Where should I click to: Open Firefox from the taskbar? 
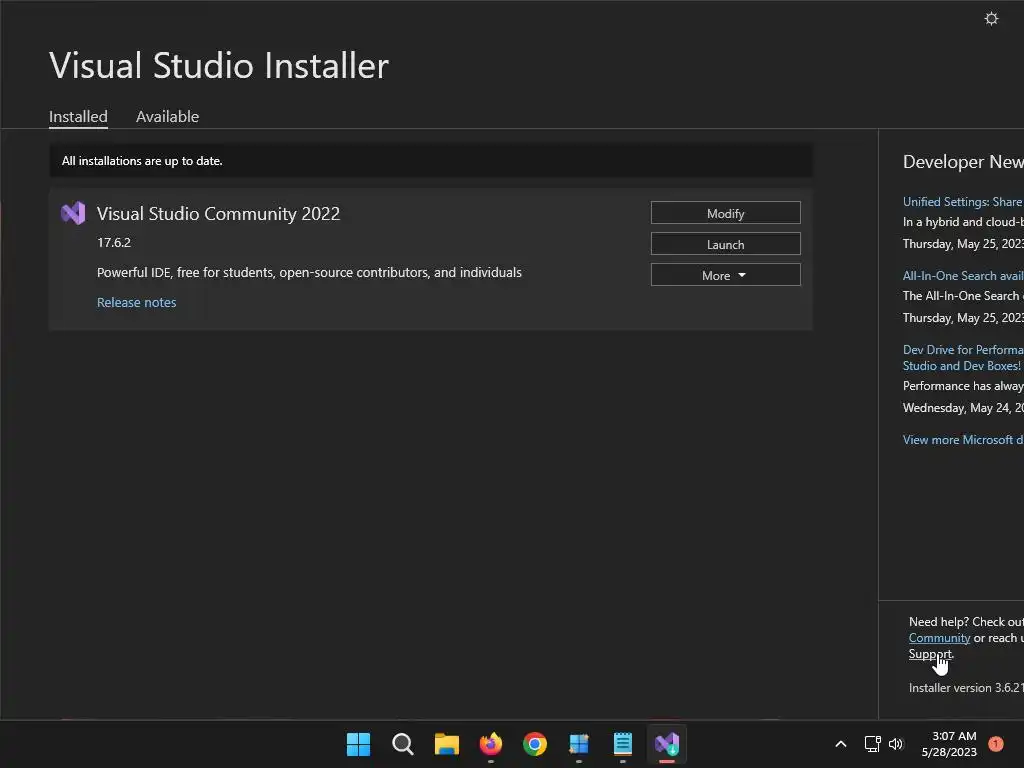tap(490, 744)
